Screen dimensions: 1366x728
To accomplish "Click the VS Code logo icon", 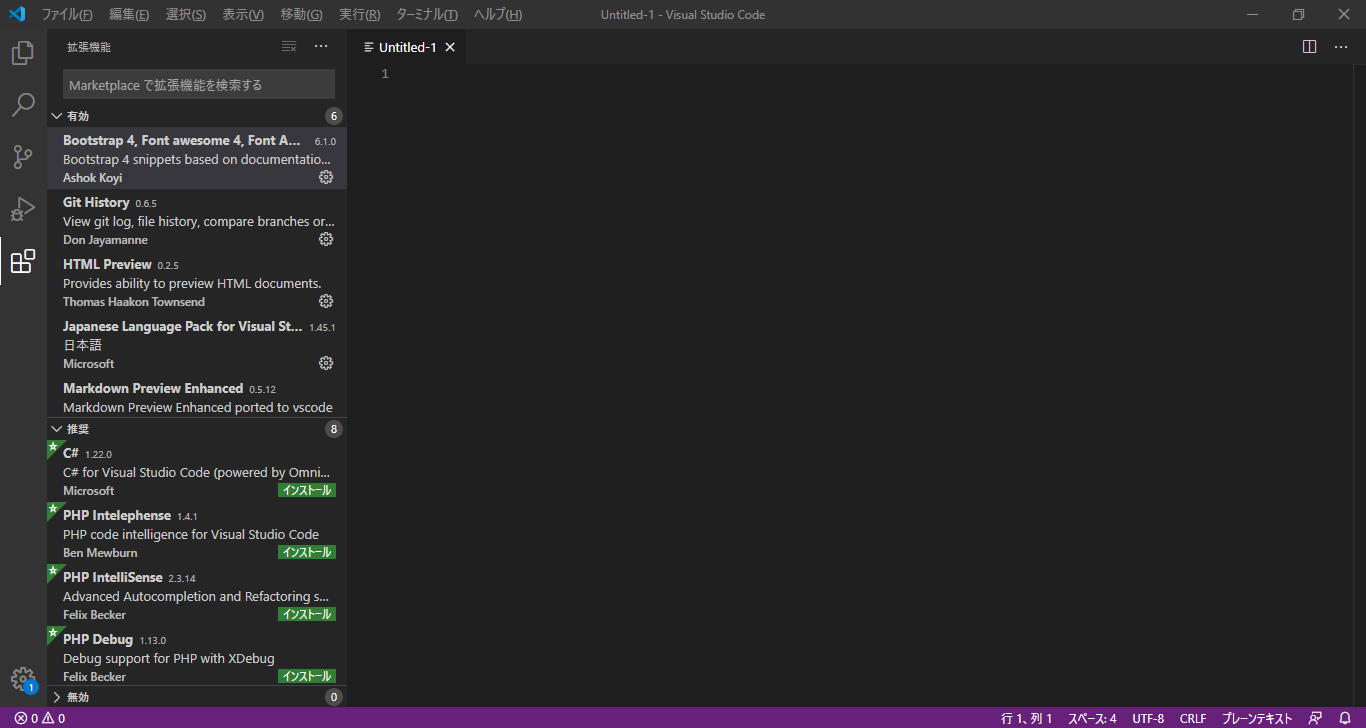I will (16, 14).
